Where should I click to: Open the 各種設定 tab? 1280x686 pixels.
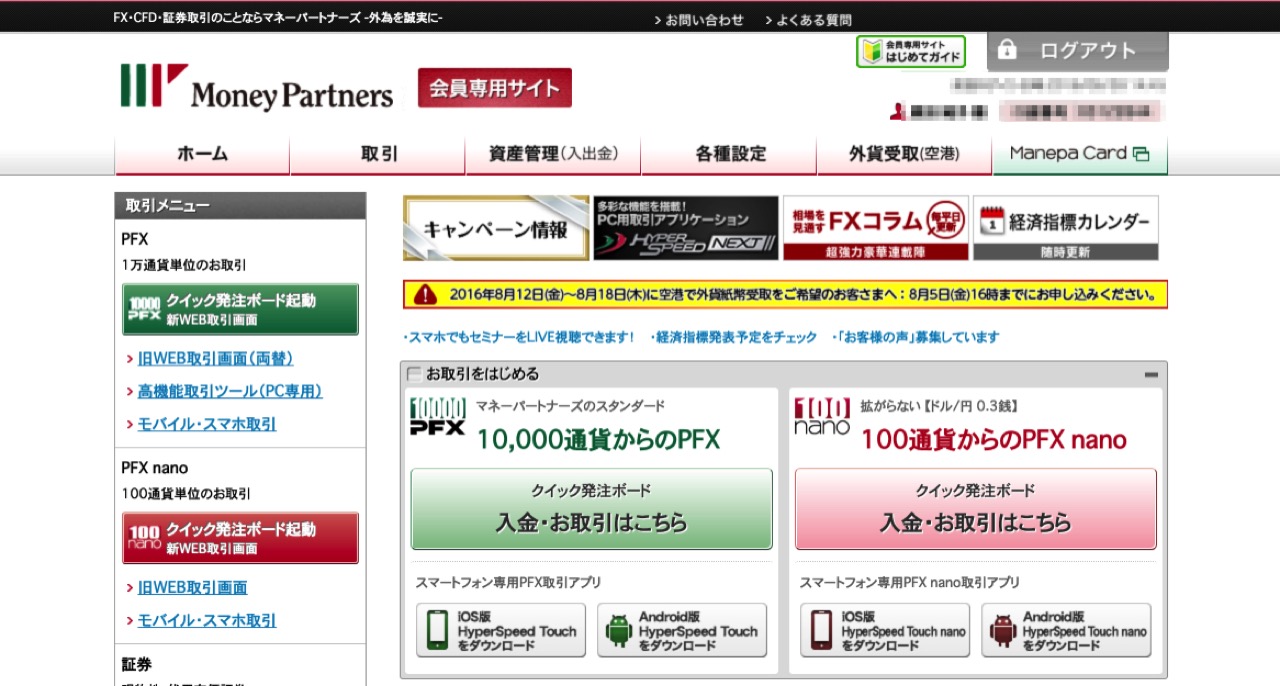point(729,155)
